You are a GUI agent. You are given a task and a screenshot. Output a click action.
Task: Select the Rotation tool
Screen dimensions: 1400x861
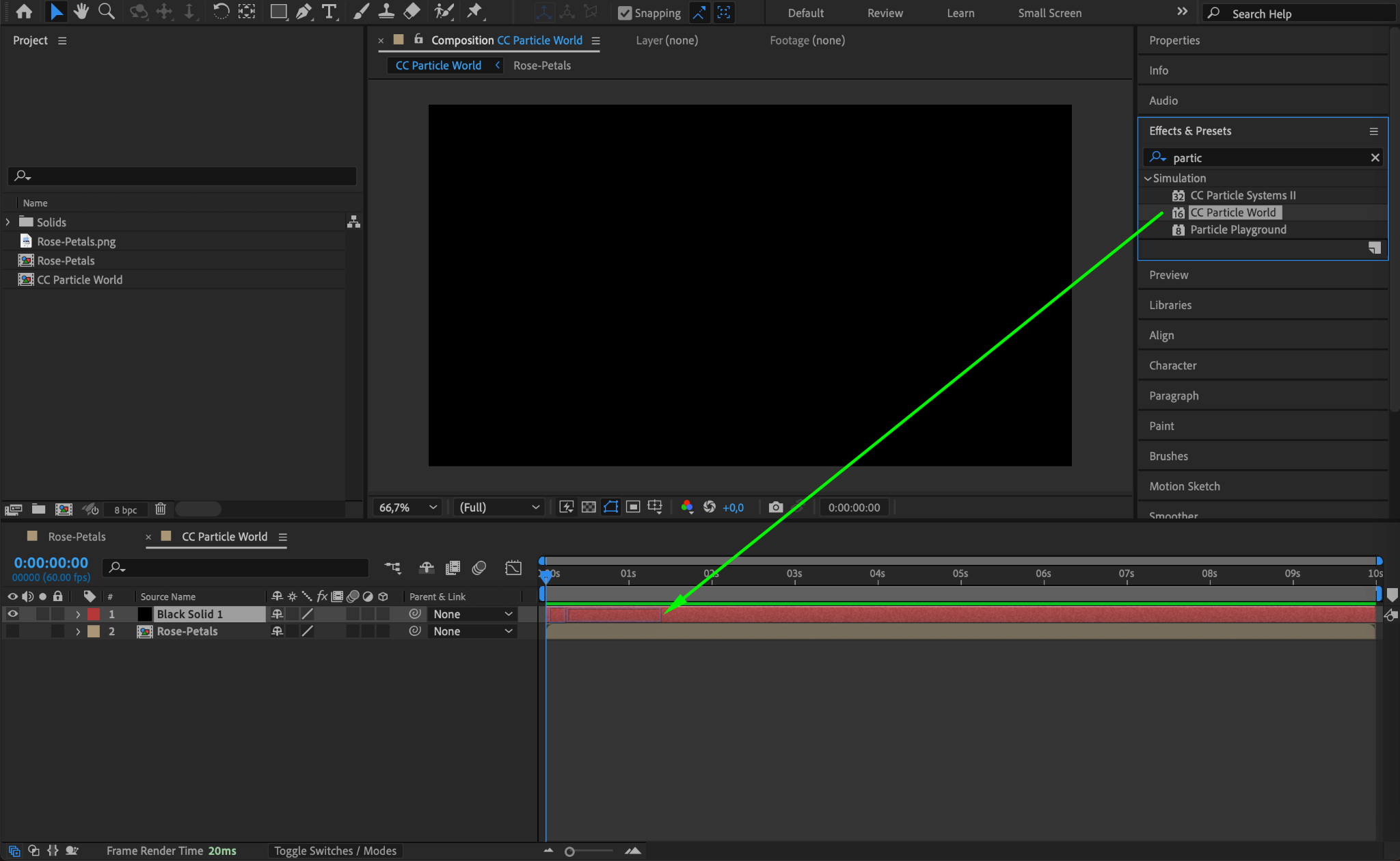click(220, 12)
